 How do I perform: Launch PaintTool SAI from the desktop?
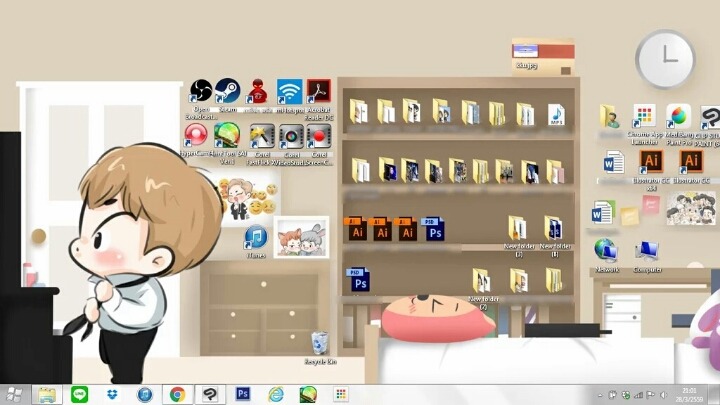[x=227, y=135]
